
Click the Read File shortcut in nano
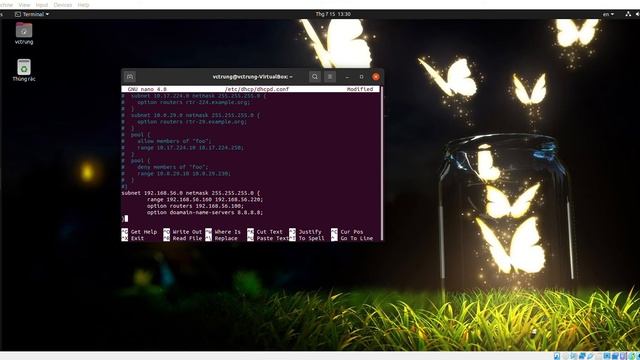(x=182, y=238)
